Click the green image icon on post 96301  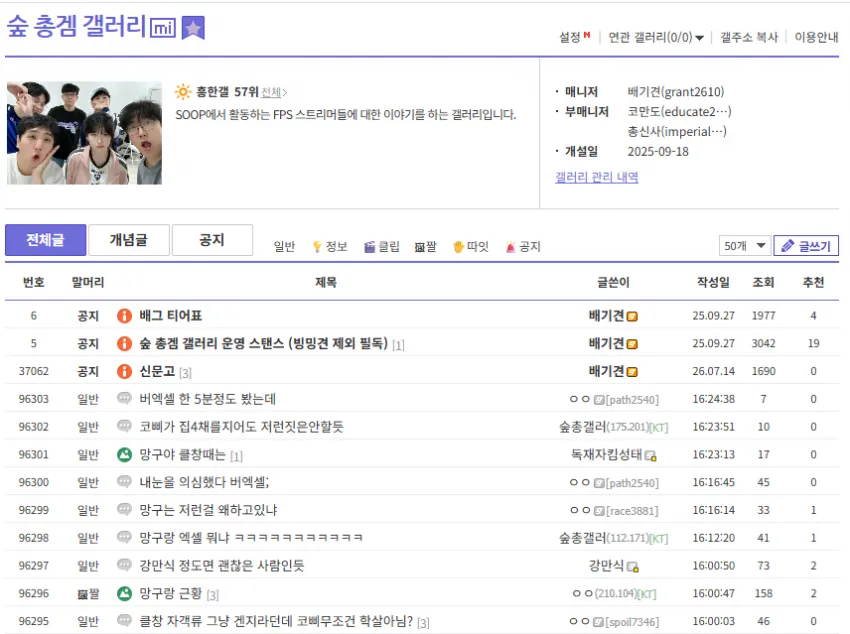124,455
